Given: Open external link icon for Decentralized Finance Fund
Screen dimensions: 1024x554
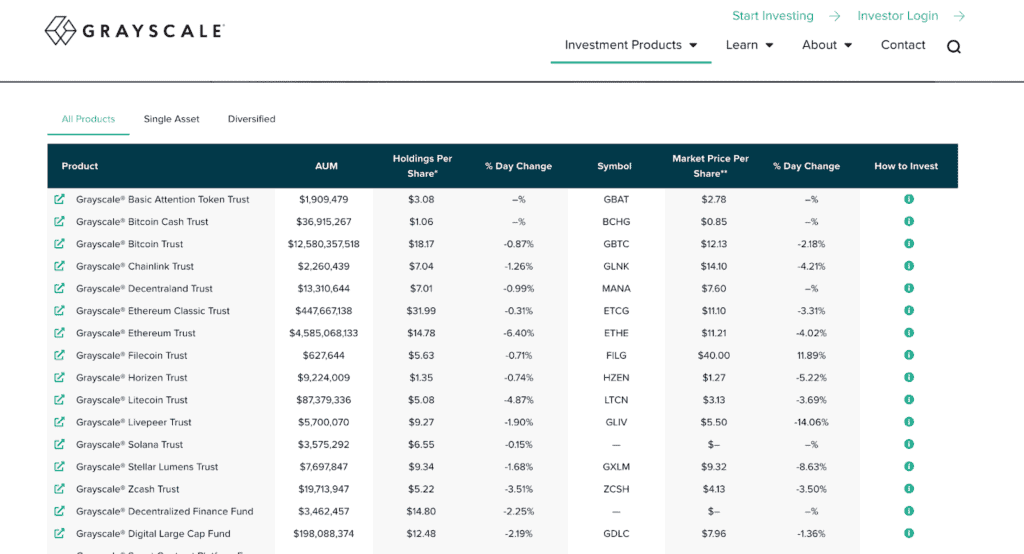Looking at the screenshot, I should pos(59,511).
